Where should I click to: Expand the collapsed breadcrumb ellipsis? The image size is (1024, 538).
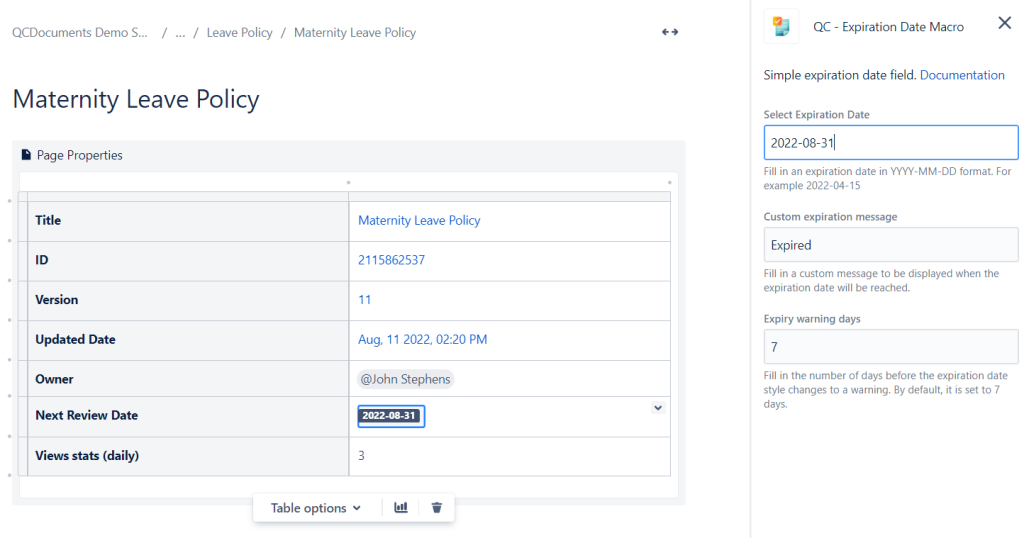point(180,33)
